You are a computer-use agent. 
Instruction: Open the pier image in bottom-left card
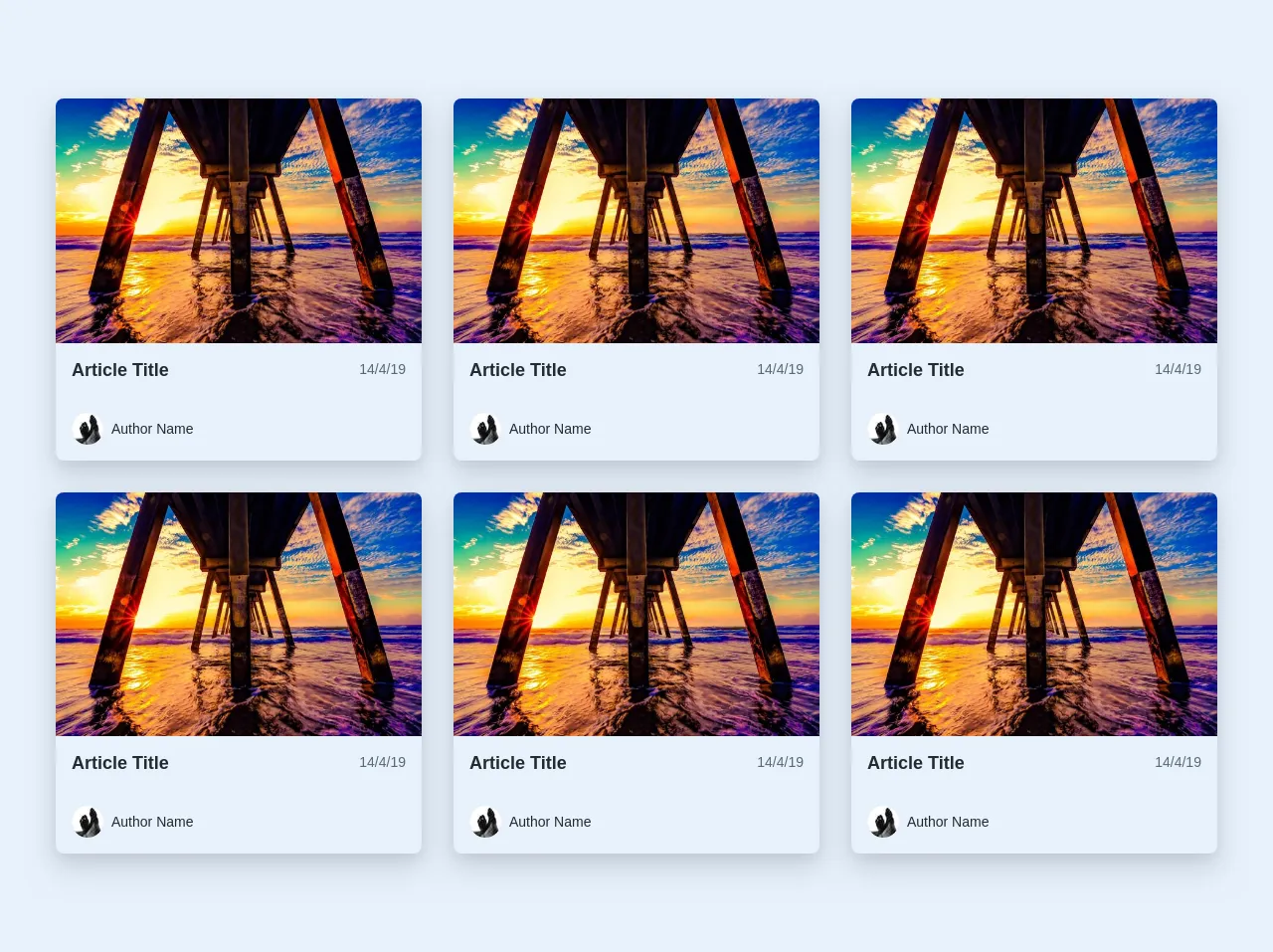[239, 614]
